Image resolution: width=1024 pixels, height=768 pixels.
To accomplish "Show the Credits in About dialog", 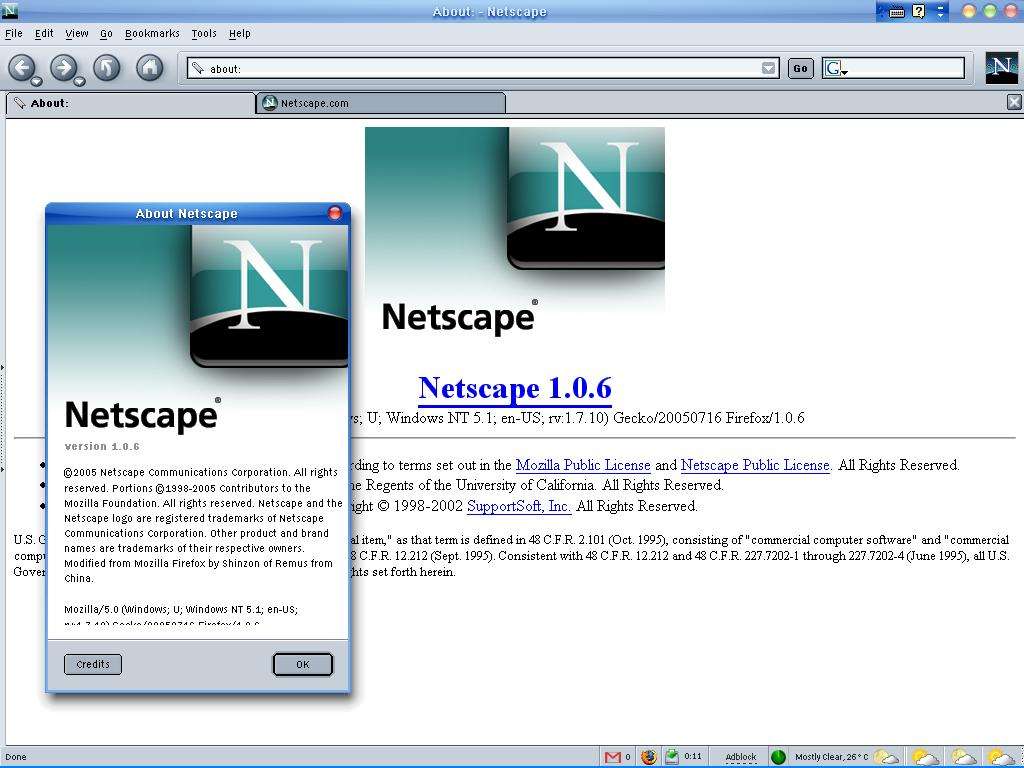I will 93,664.
